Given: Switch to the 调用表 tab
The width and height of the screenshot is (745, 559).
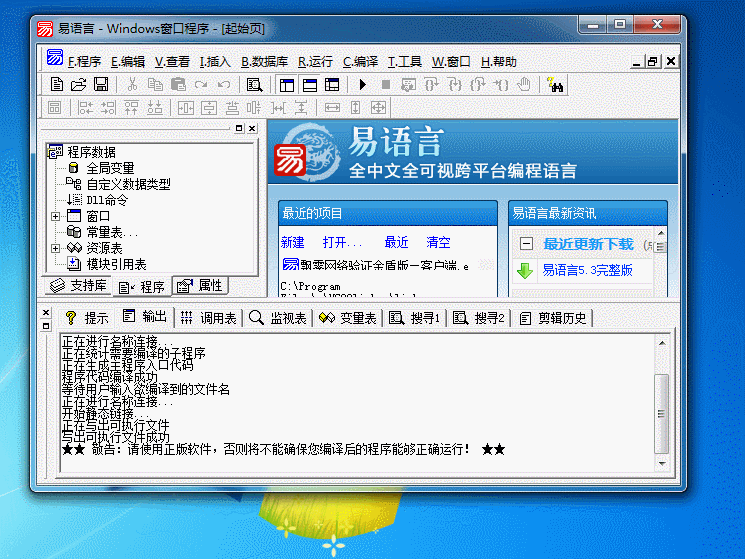Looking at the screenshot, I should point(209,318).
